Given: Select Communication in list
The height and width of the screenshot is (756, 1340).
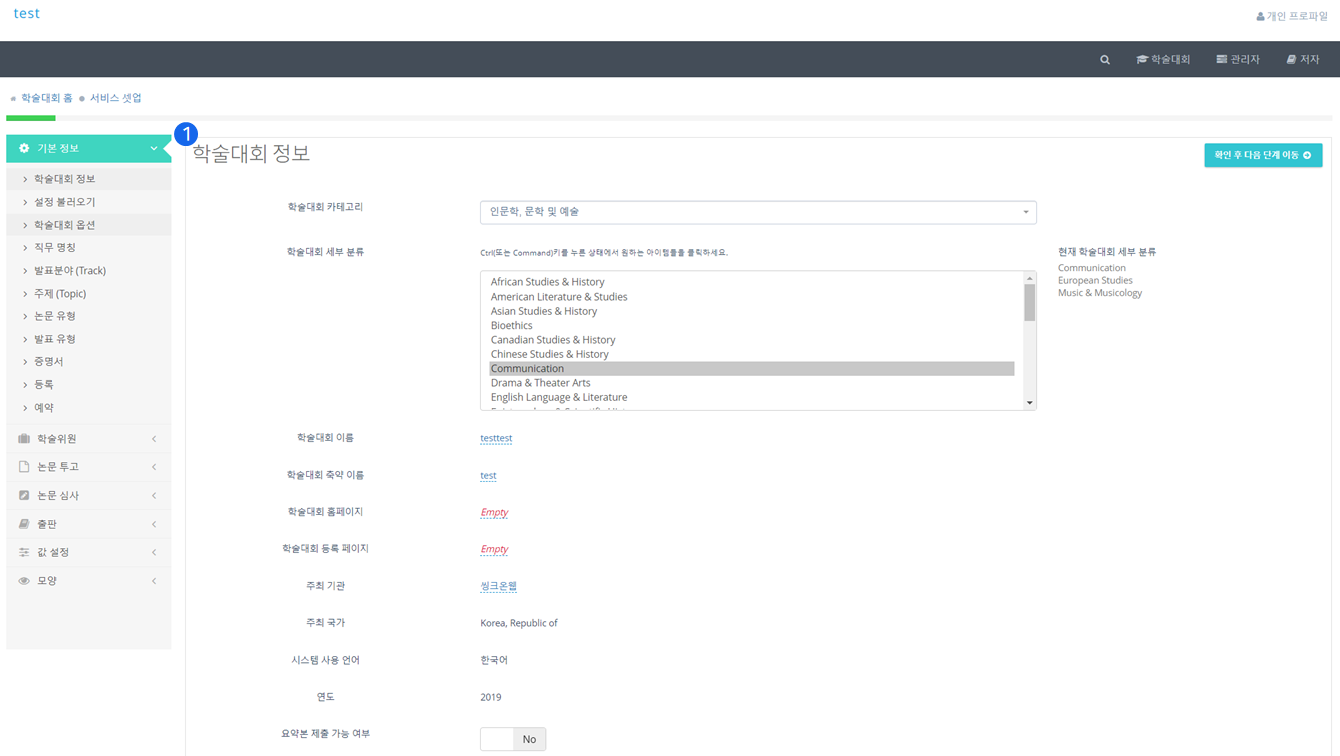Looking at the screenshot, I should (x=751, y=369).
